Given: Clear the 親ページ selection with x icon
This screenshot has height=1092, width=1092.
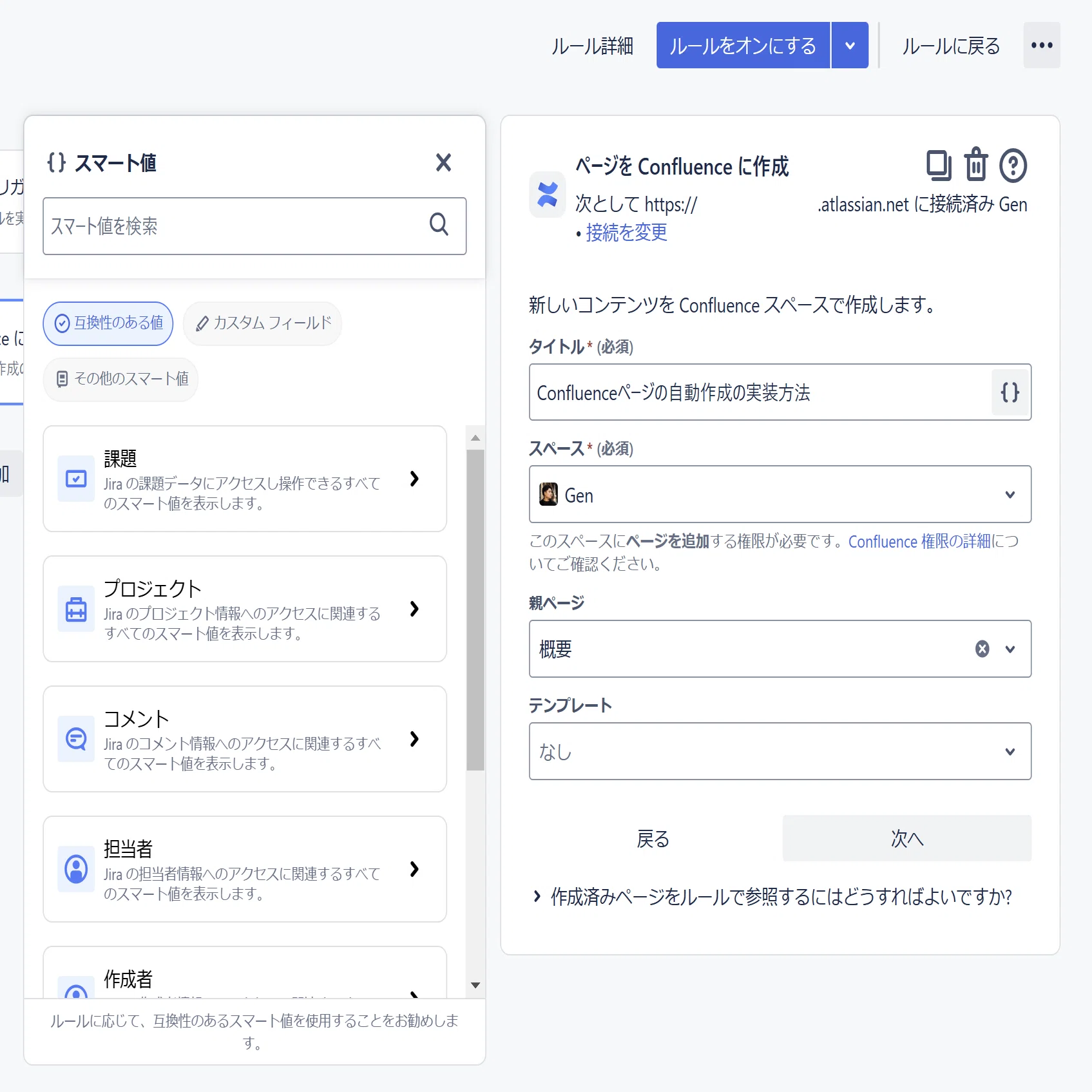Looking at the screenshot, I should click(982, 649).
